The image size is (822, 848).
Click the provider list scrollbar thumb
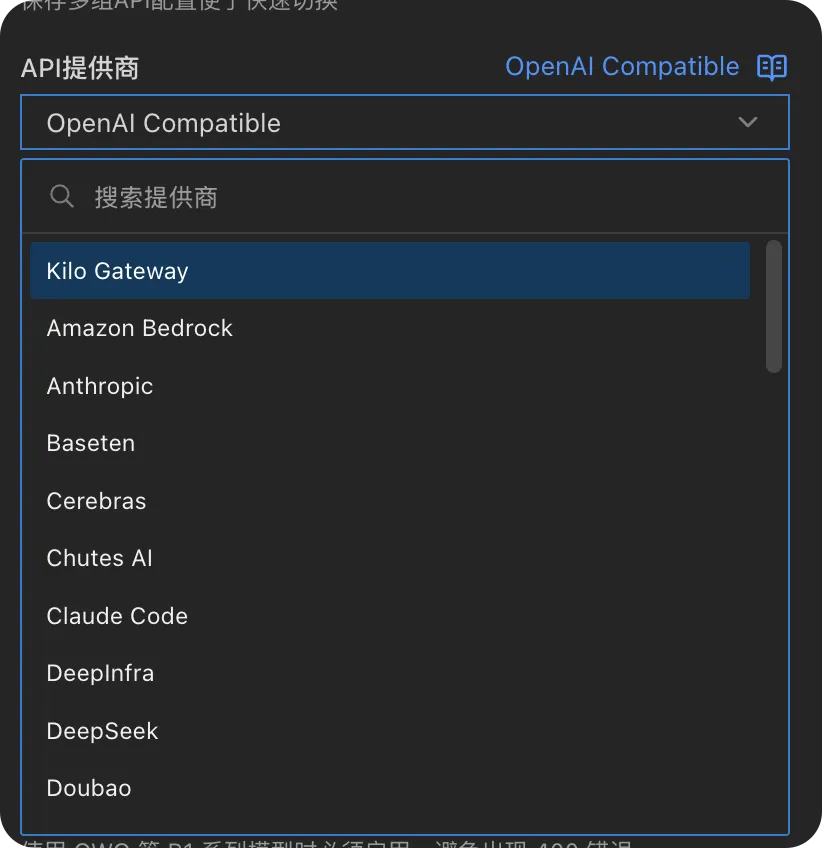pyautogui.click(x=773, y=306)
